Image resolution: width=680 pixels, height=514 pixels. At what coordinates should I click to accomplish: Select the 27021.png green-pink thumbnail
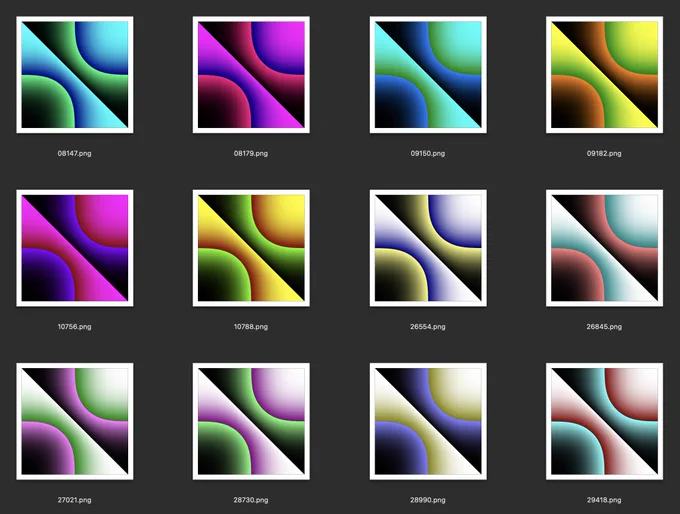pyautogui.click(x=75, y=421)
